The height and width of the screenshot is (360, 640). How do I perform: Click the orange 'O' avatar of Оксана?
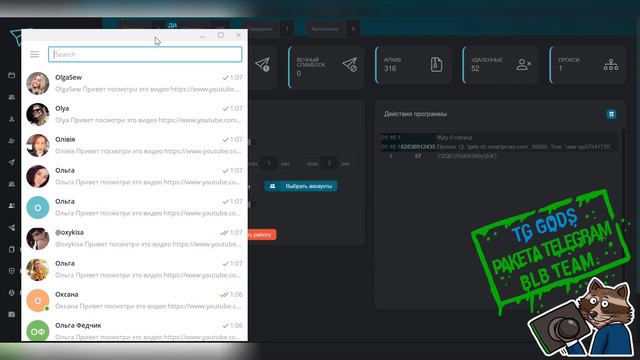38,300
